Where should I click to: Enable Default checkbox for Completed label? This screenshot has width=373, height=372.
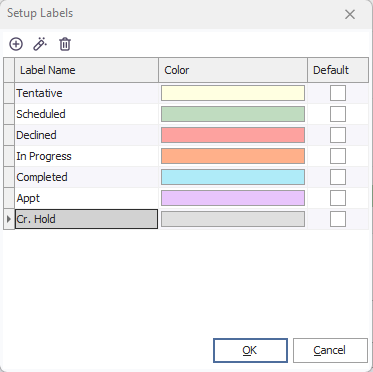tap(338, 177)
